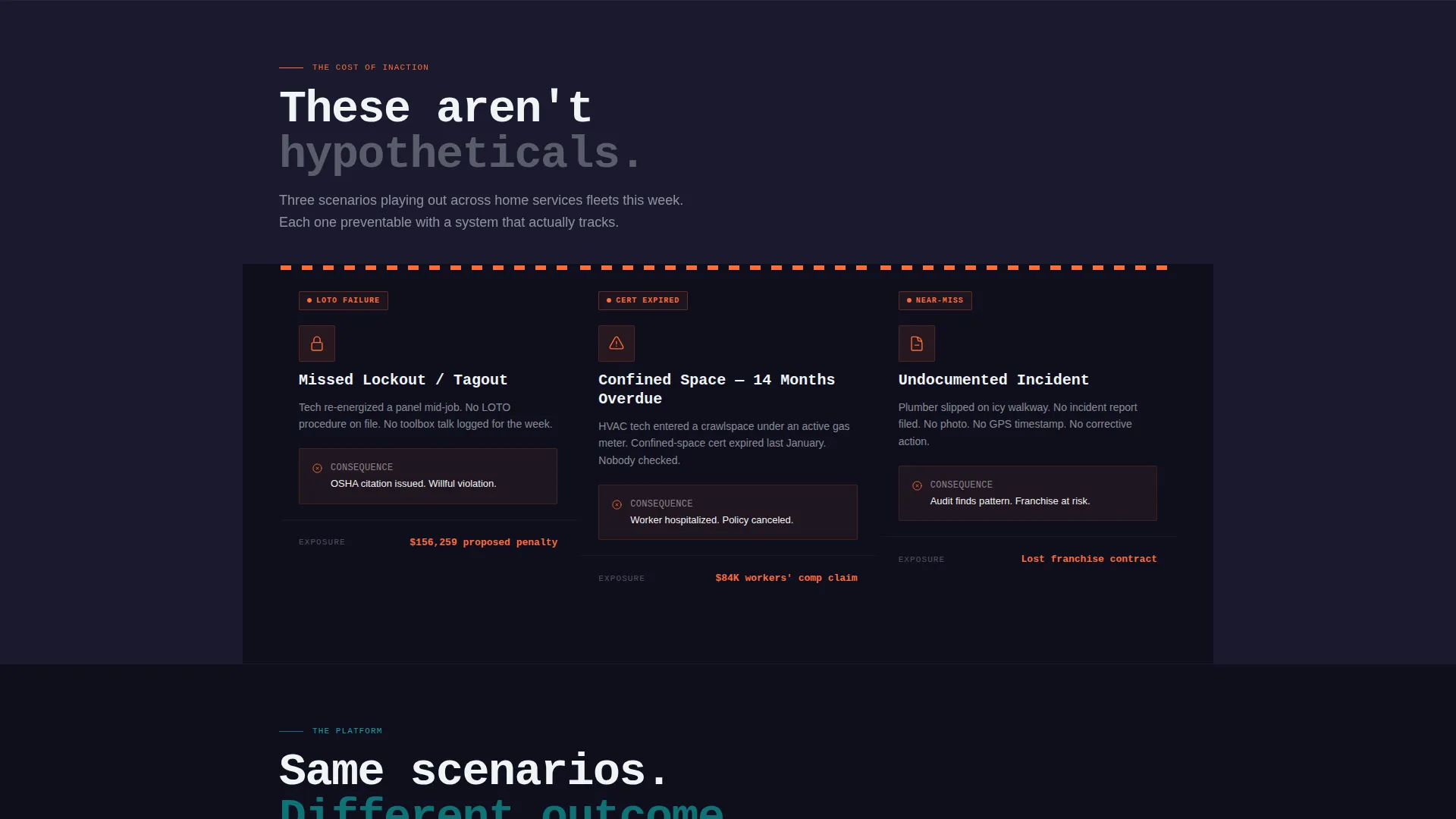Click the OSHA citation issued consequence box

pyautogui.click(x=428, y=476)
